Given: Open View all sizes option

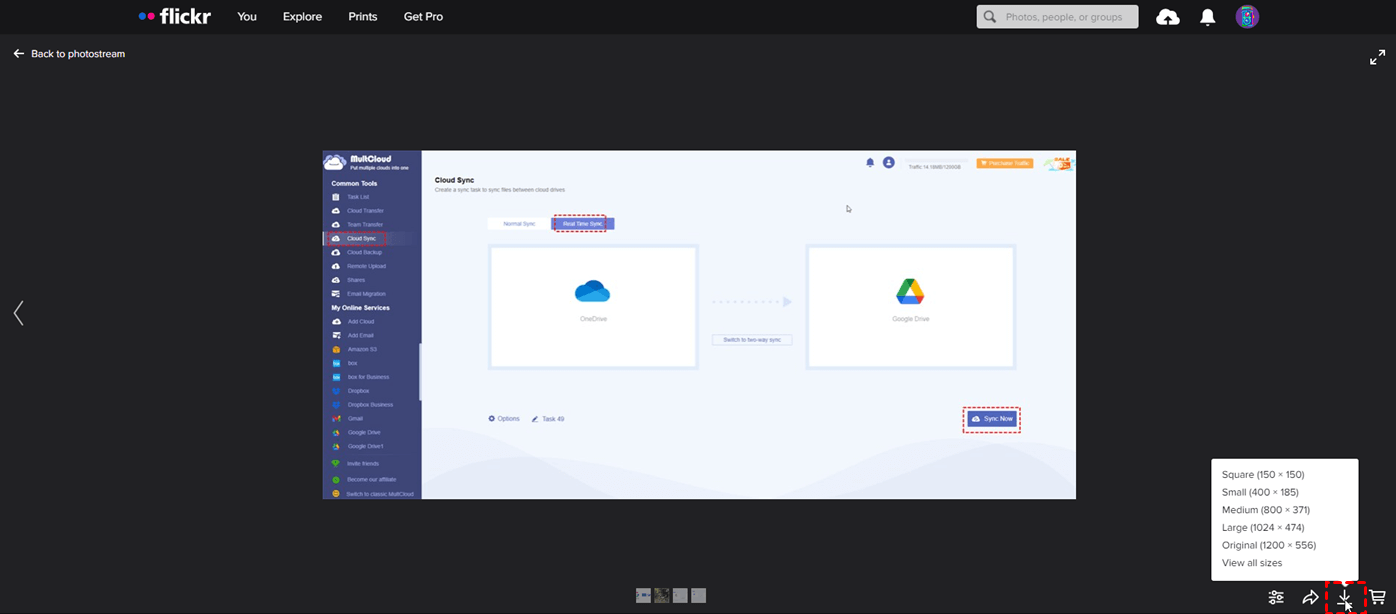Looking at the screenshot, I should (x=1252, y=563).
